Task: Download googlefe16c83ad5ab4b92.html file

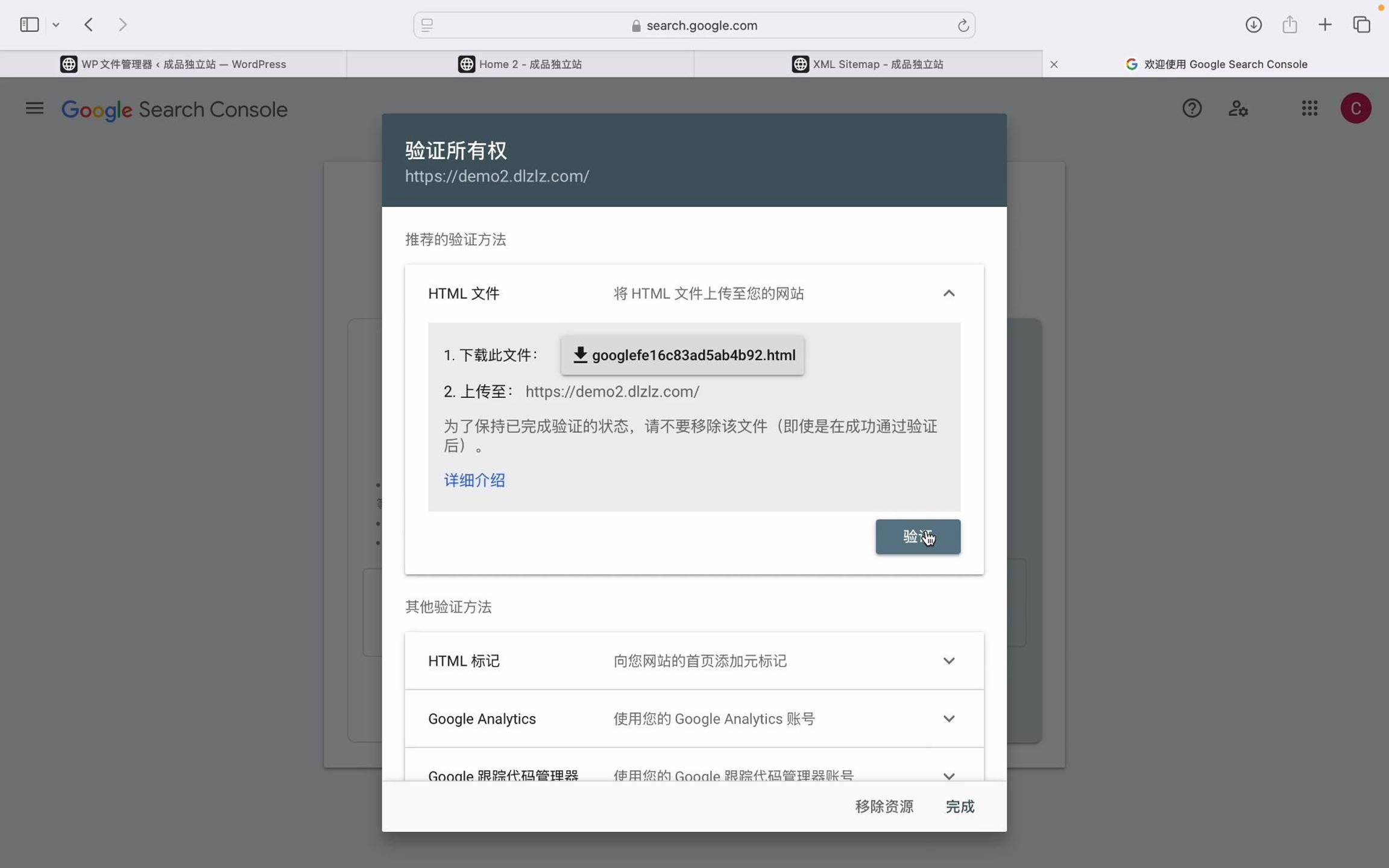Action: point(682,355)
